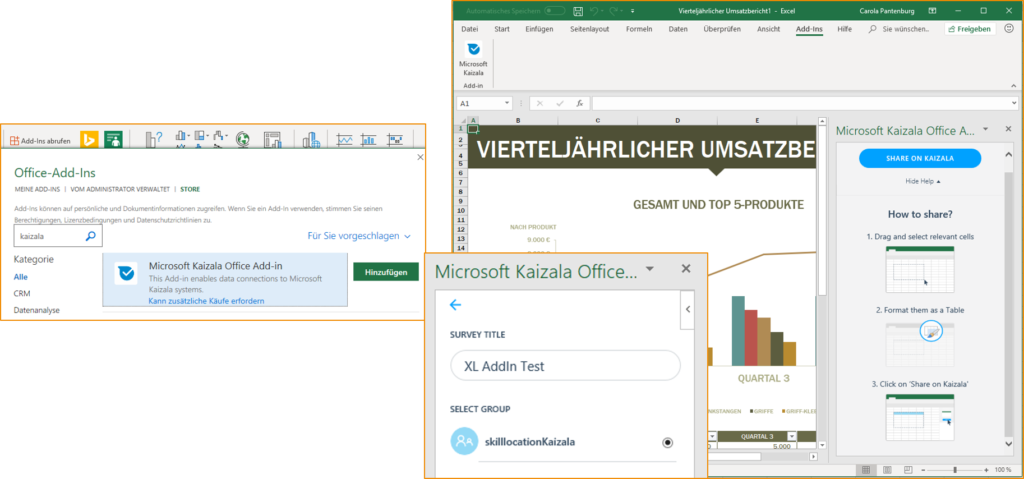1024x479 pixels.
Task: Open the orange Bing Maps add-in icon
Action: click(89, 139)
